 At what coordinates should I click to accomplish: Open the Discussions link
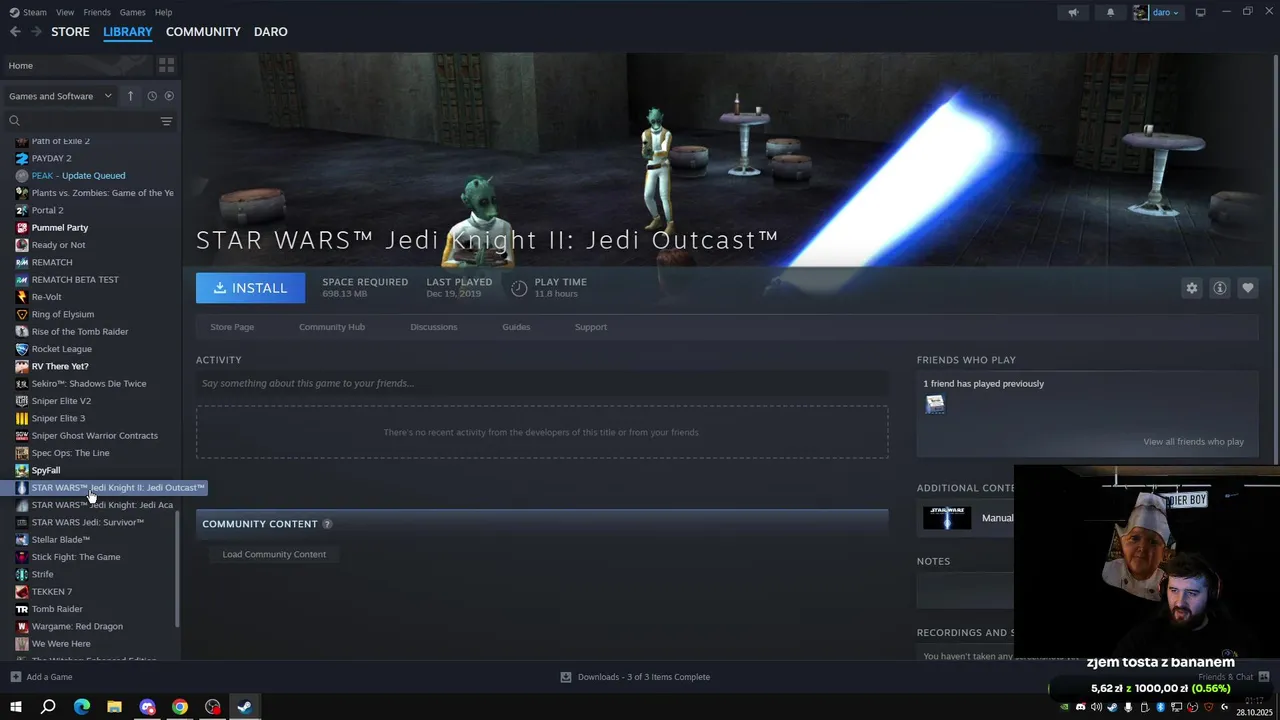434,327
